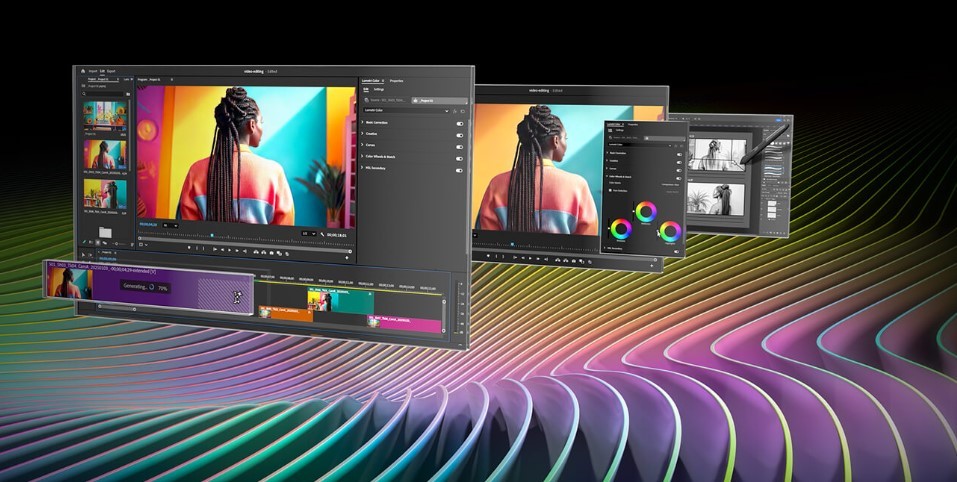The image size is (957, 482).
Task: Click the new bin folder icon beside search
Action: point(128,94)
